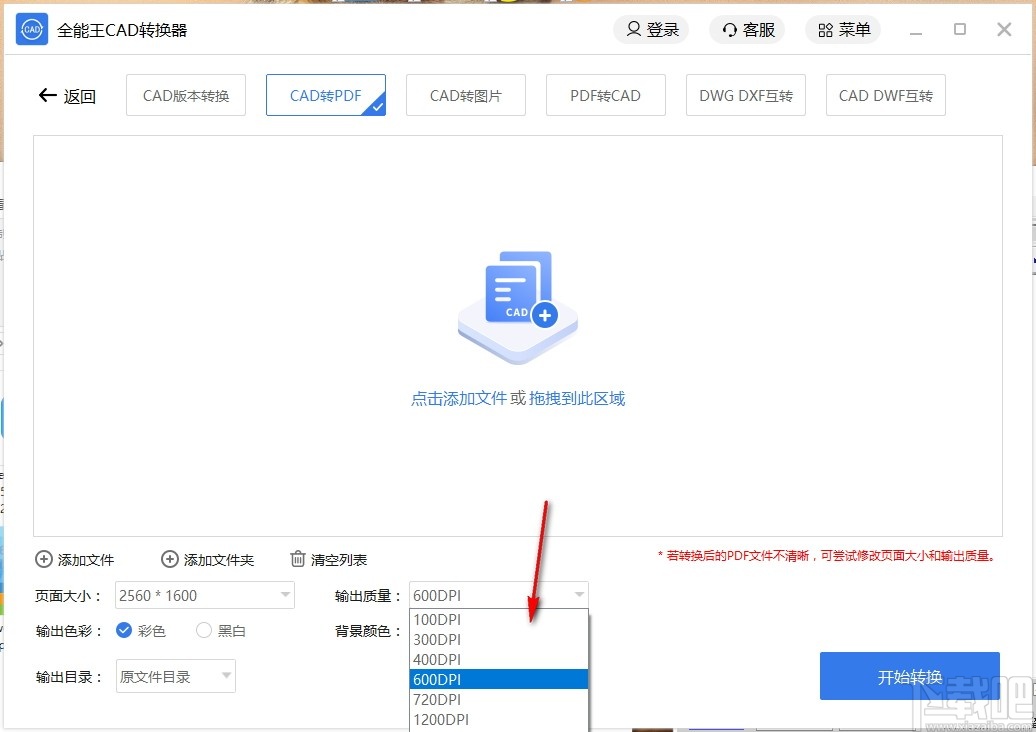Select the 黑白 black-and-white output option
Screen dimensions: 1036x732
[x=203, y=631]
